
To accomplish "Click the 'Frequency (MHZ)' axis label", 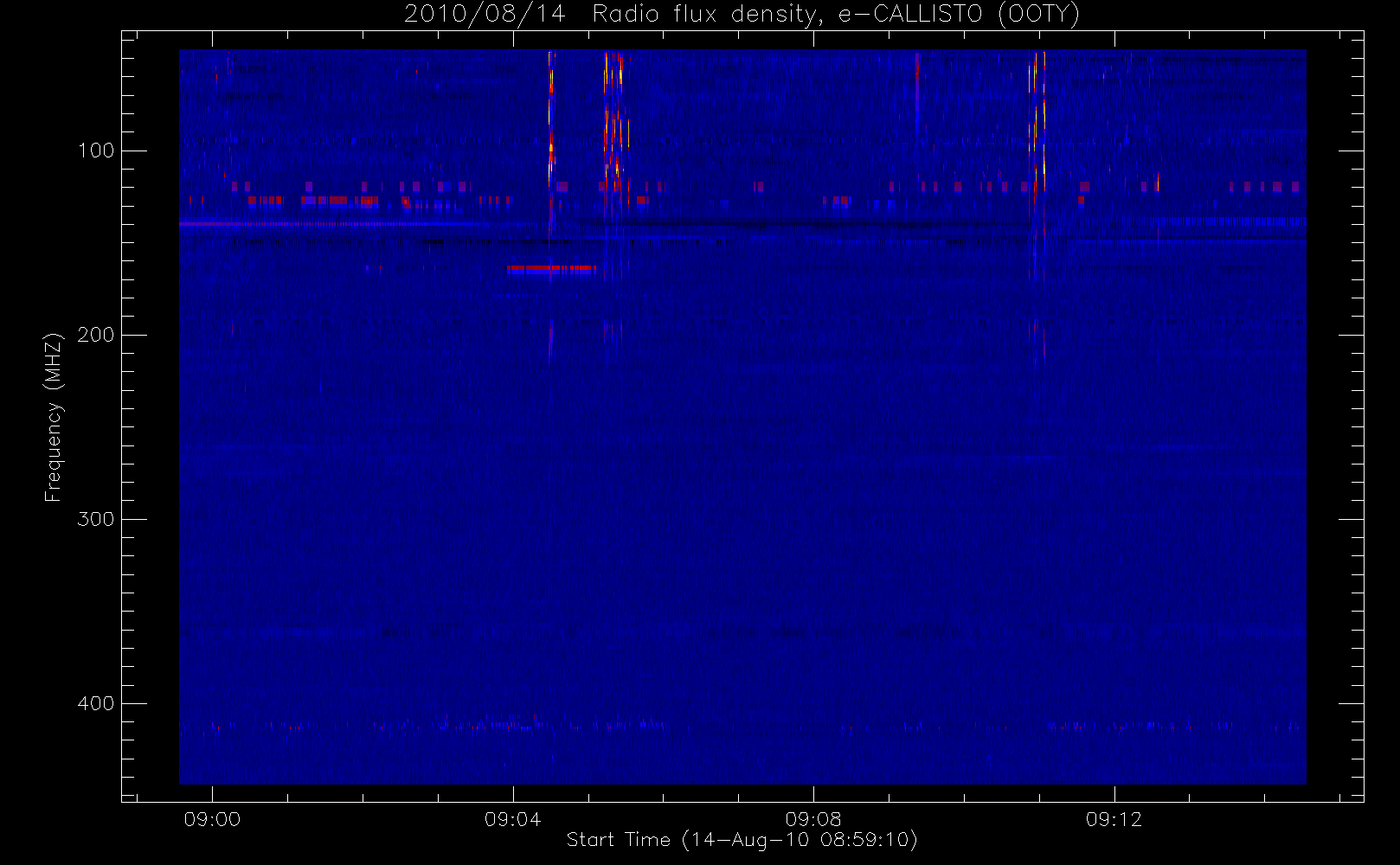I will (x=54, y=417).
